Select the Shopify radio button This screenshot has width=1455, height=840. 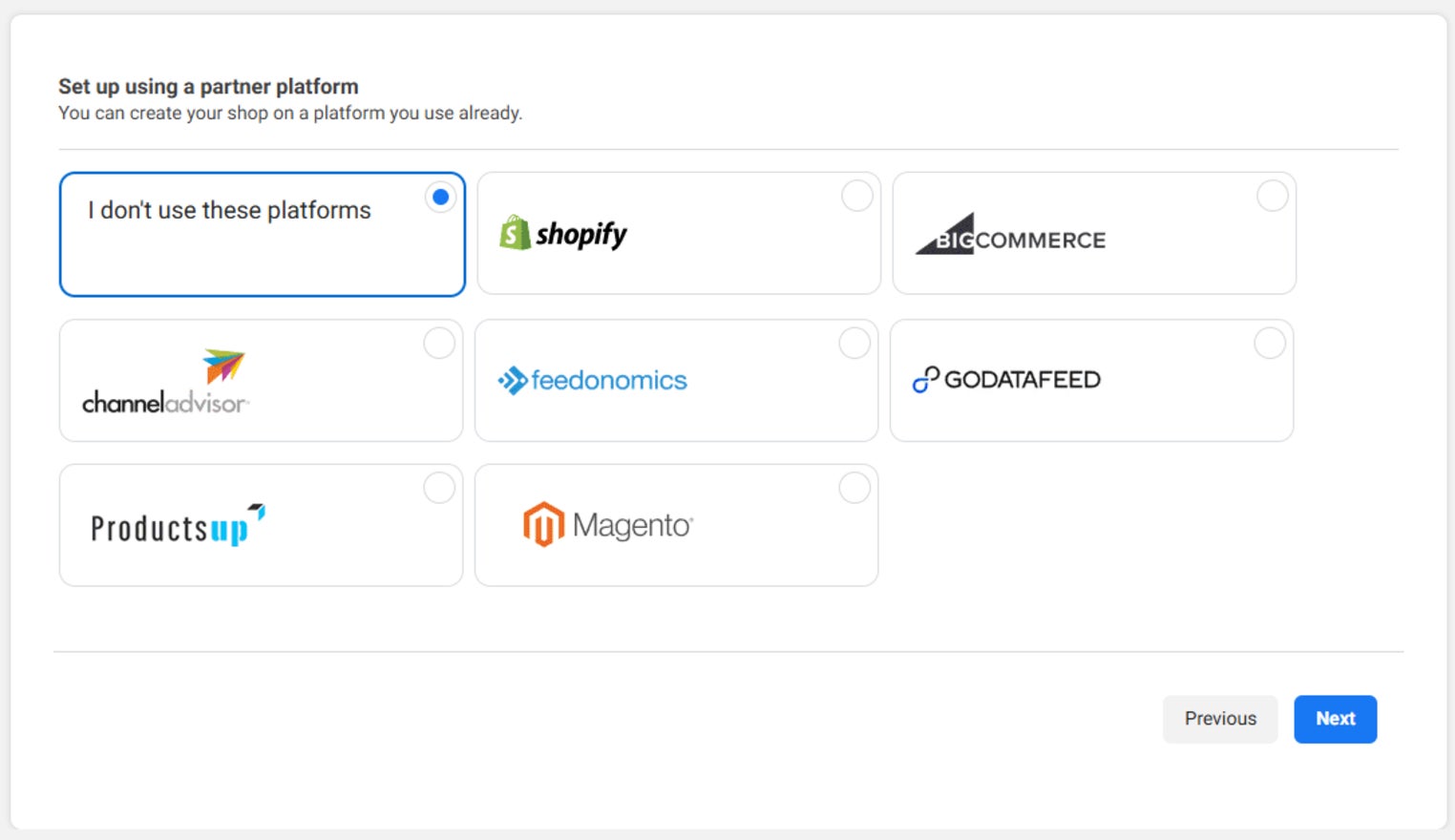point(857,196)
